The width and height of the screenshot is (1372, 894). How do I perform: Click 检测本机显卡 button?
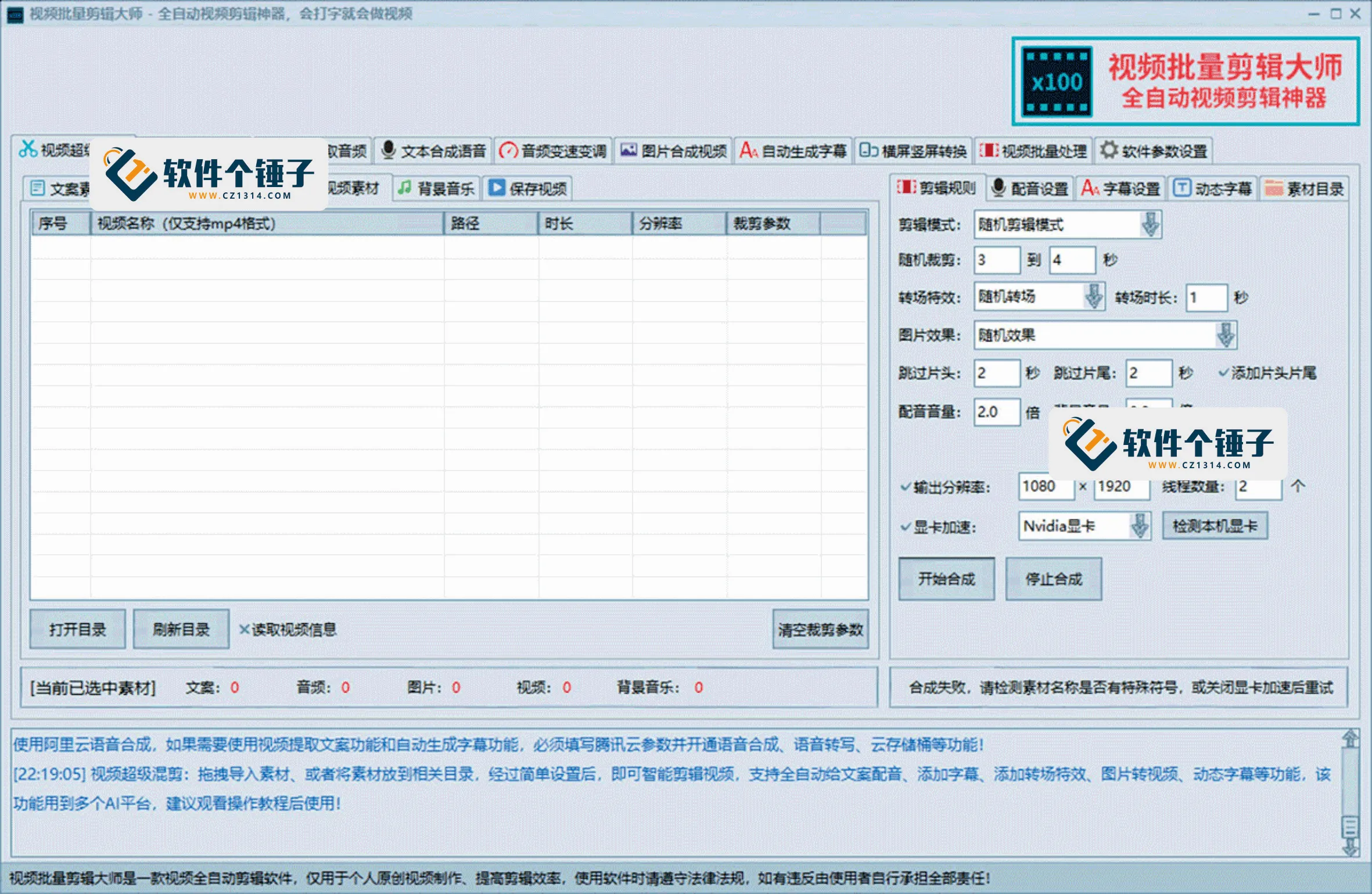[1215, 526]
